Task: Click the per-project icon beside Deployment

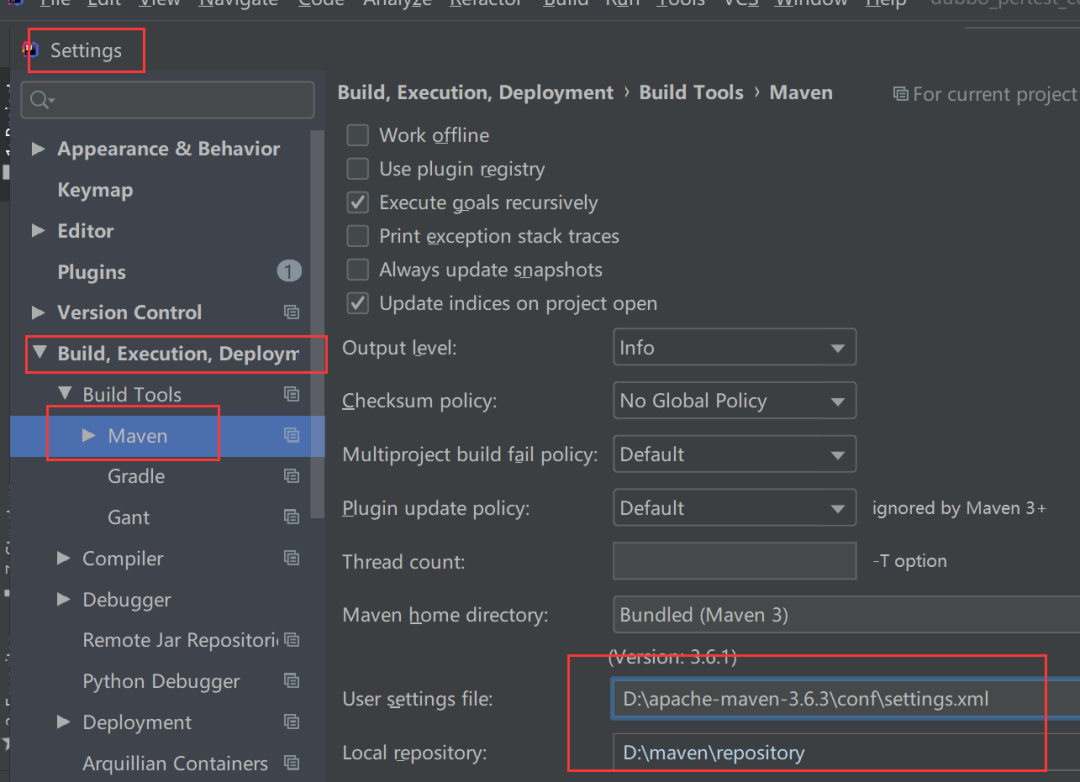Action: coord(291,722)
